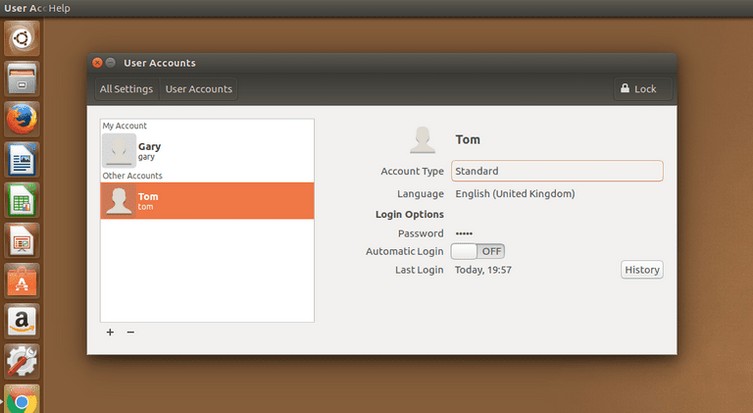Launch Google Chrome from the dock

click(x=22, y=399)
